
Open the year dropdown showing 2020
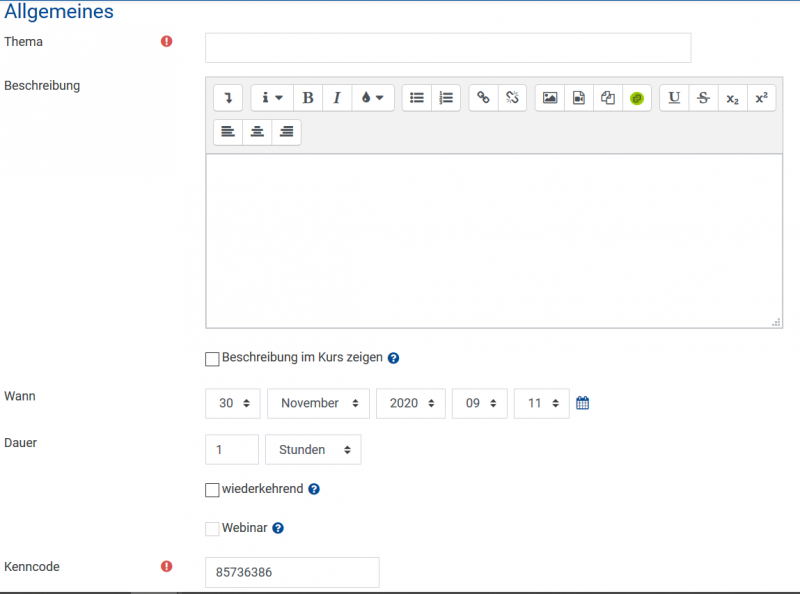[x=411, y=404]
